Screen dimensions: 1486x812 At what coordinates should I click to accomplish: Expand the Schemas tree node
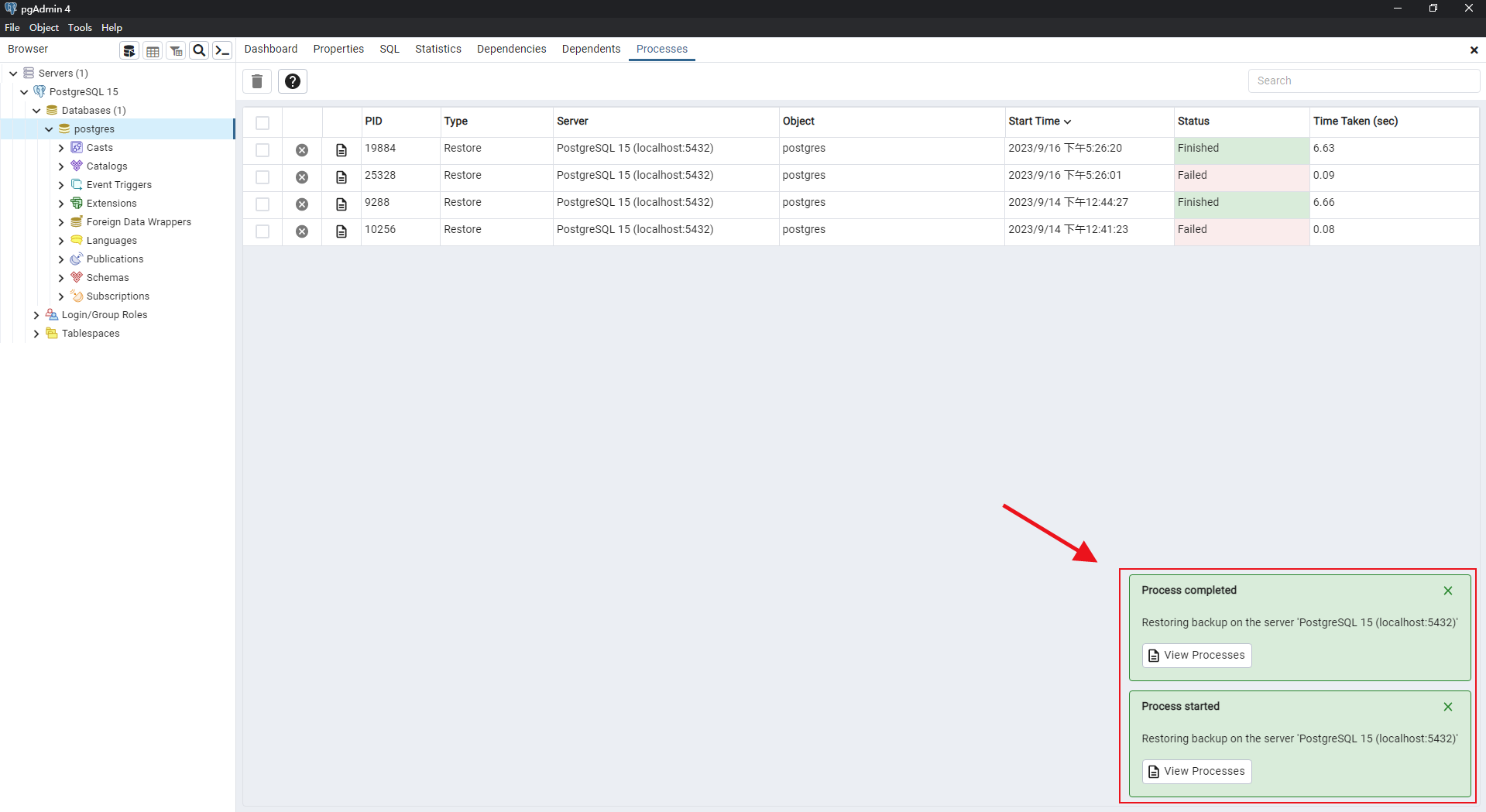pos(61,278)
